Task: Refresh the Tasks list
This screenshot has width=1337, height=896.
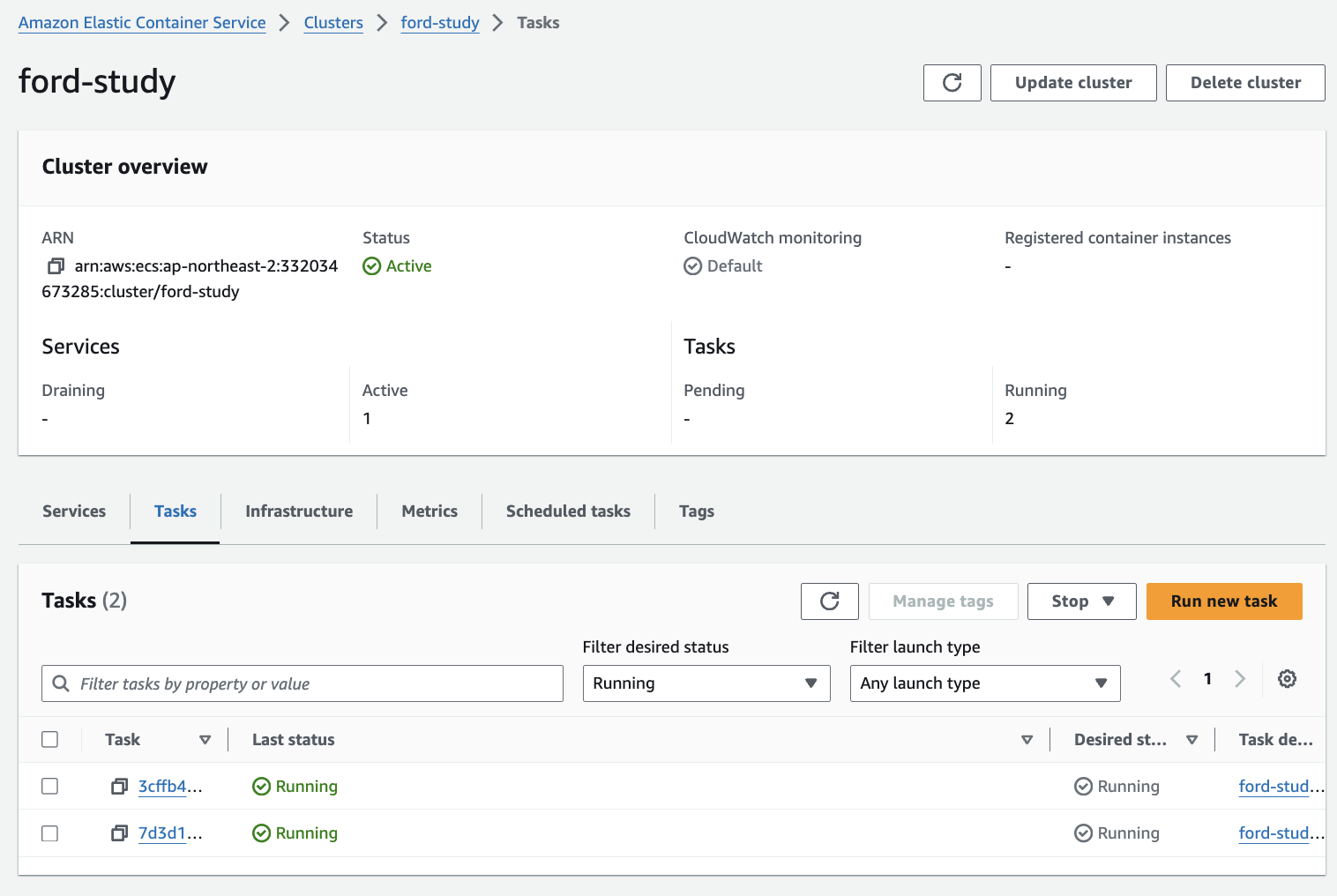Action: [829, 601]
